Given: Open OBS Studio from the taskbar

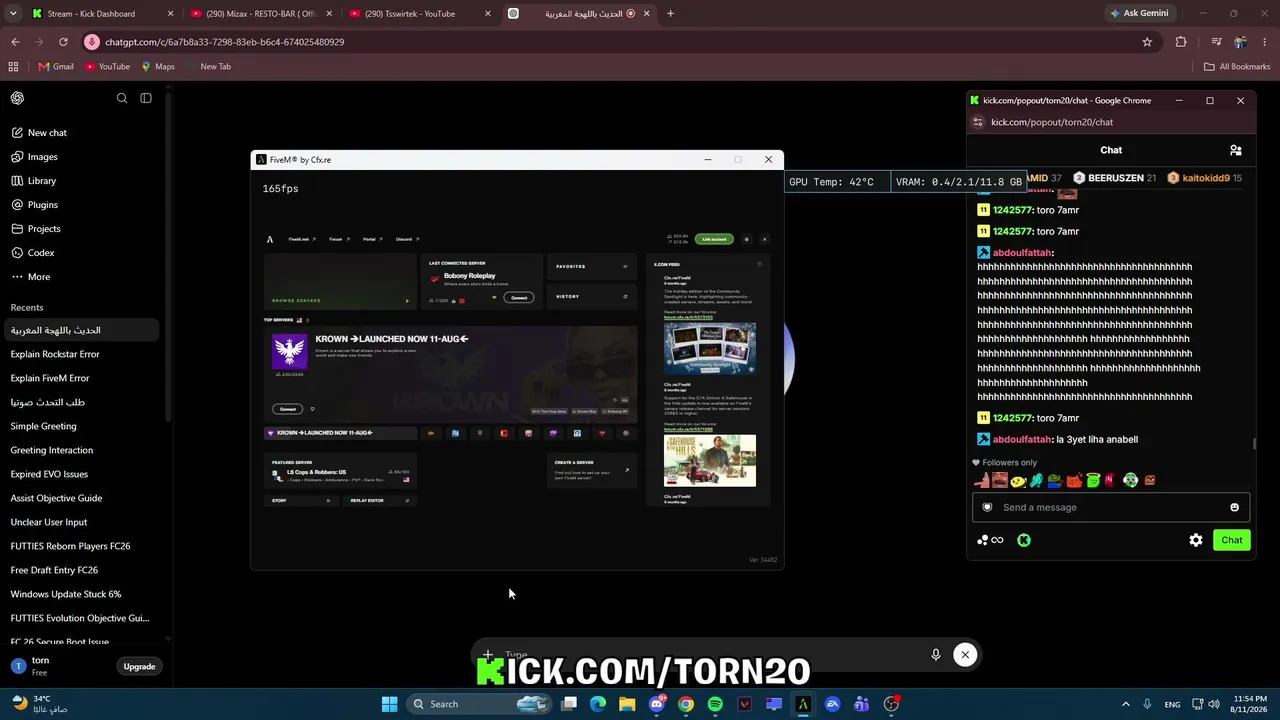Looking at the screenshot, I should 891,704.
